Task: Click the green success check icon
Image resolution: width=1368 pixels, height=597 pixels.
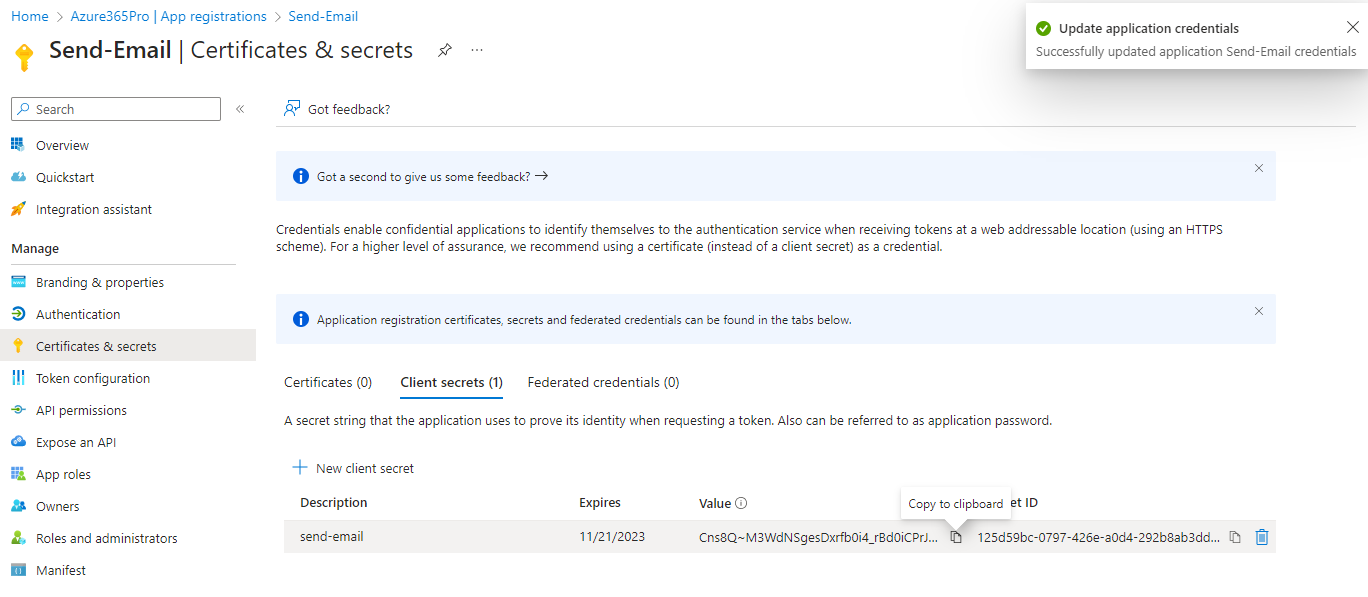Action: pyautogui.click(x=1044, y=28)
